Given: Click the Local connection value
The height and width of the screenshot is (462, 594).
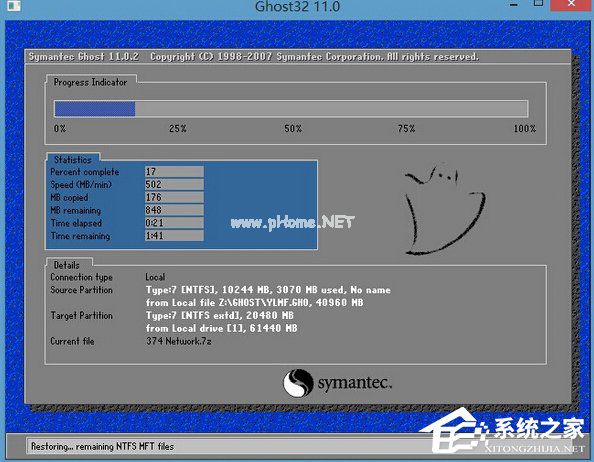Looking at the screenshot, I should (155, 277).
